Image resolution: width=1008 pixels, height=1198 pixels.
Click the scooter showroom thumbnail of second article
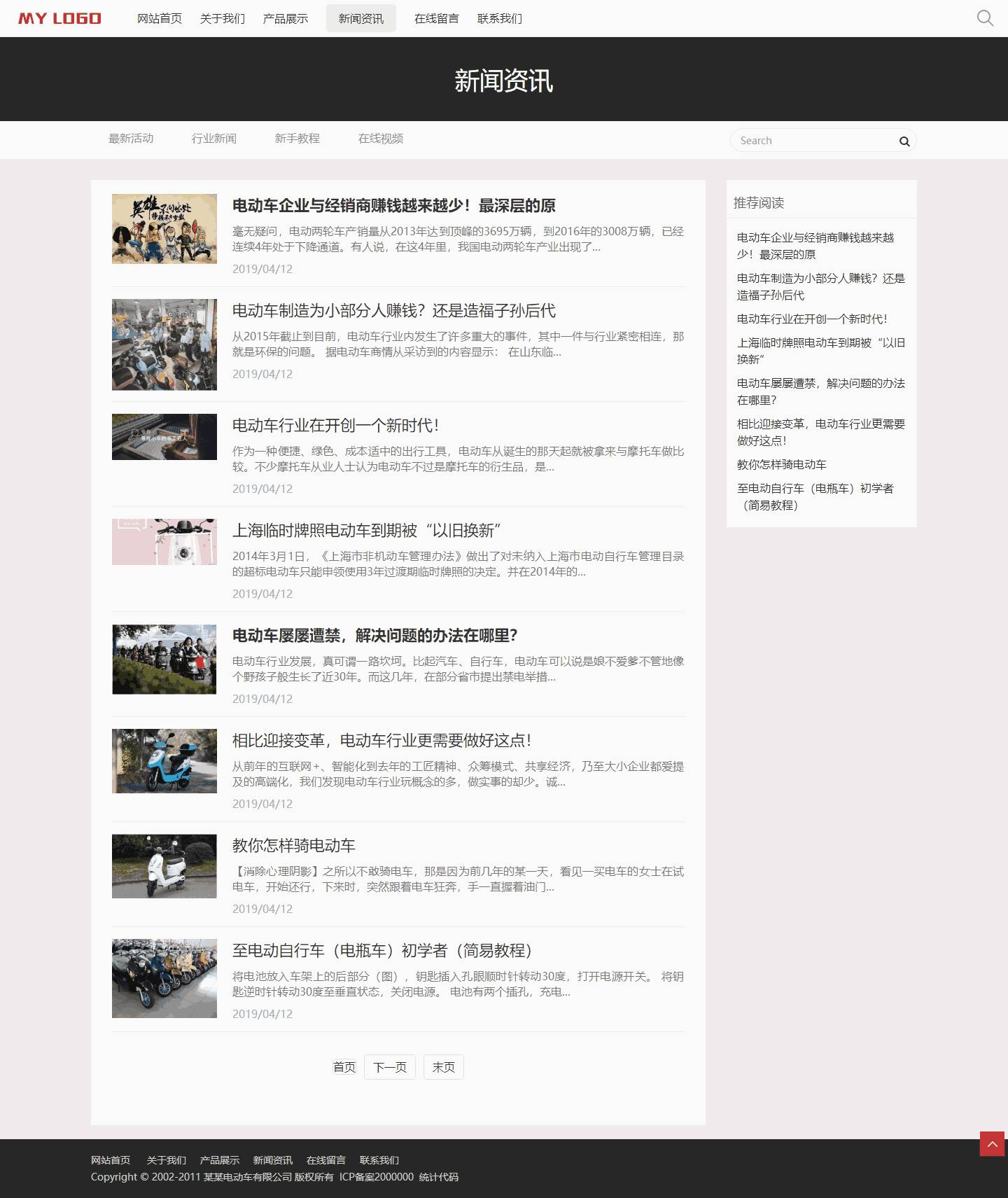coord(164,344)
